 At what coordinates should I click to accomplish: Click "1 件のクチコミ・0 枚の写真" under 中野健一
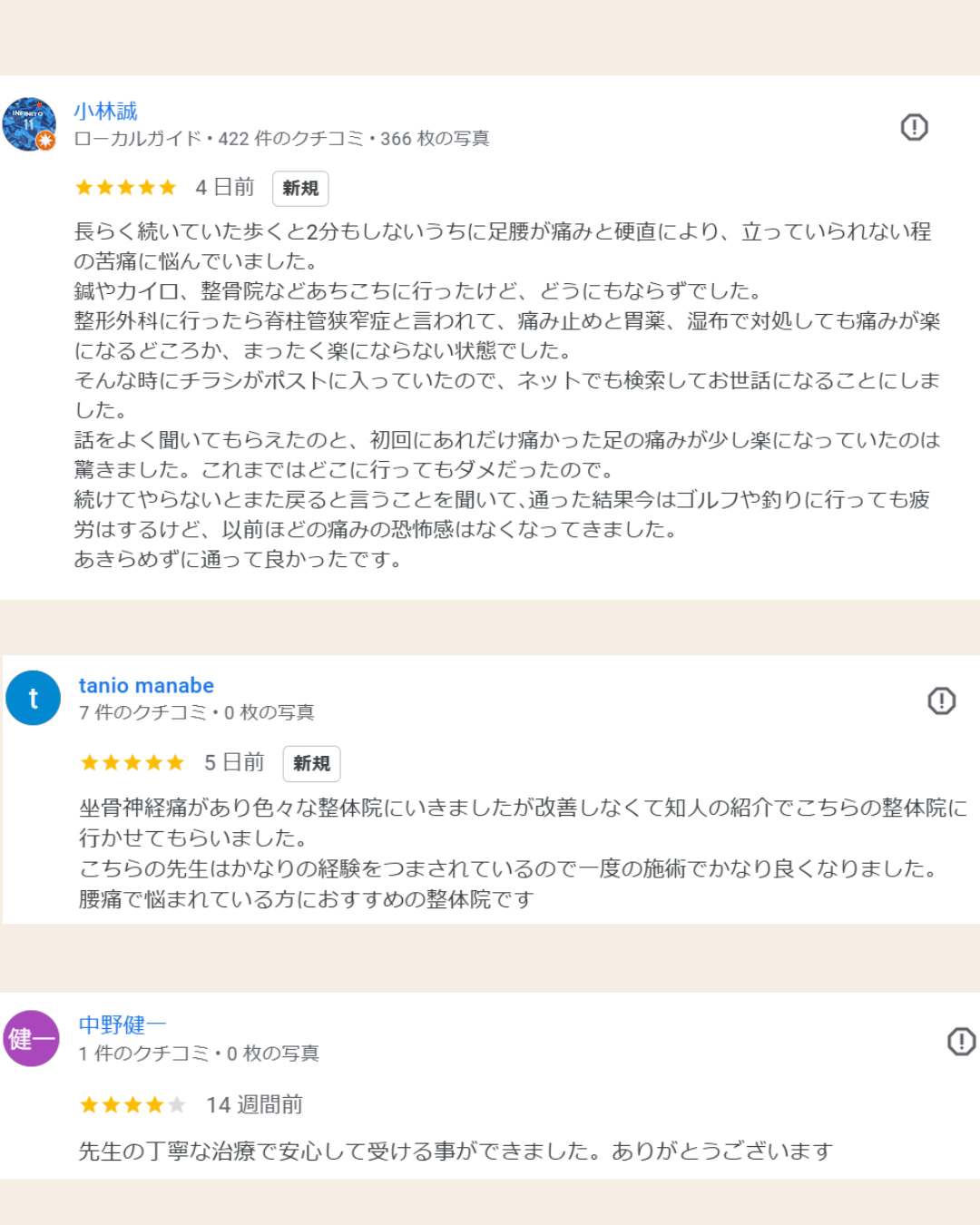coord(199,1053)
